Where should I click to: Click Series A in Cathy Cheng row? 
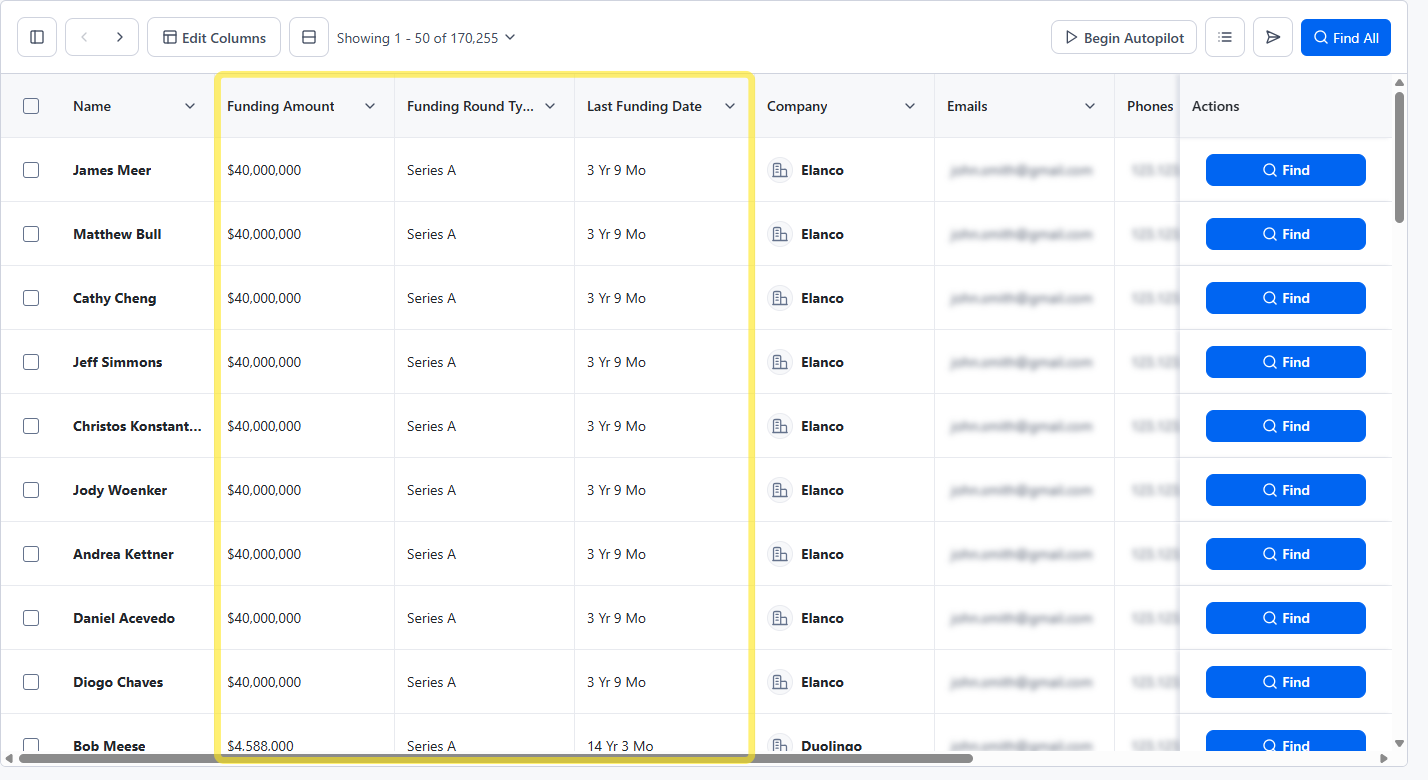click(431, 298)
